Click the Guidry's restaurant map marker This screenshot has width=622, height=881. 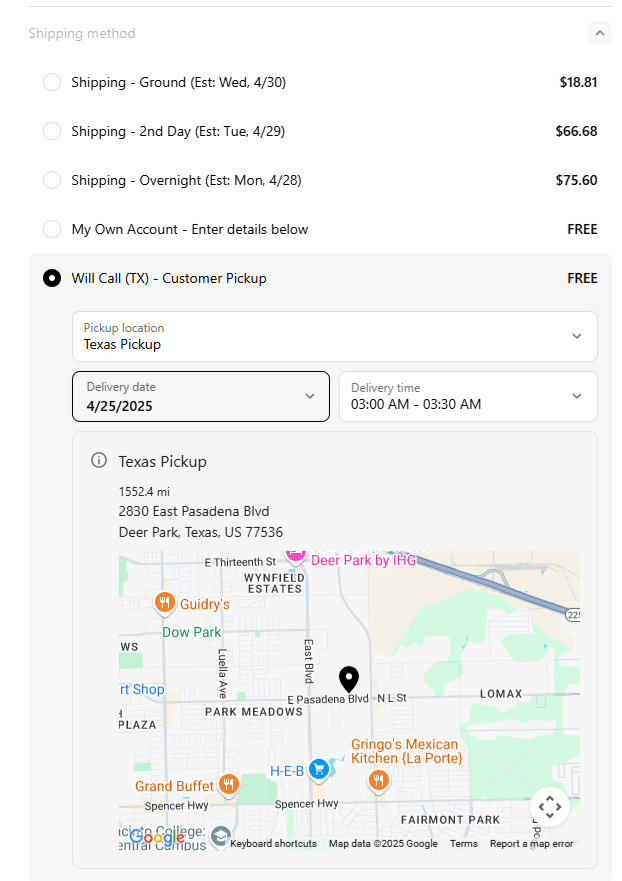click(165, 603)
